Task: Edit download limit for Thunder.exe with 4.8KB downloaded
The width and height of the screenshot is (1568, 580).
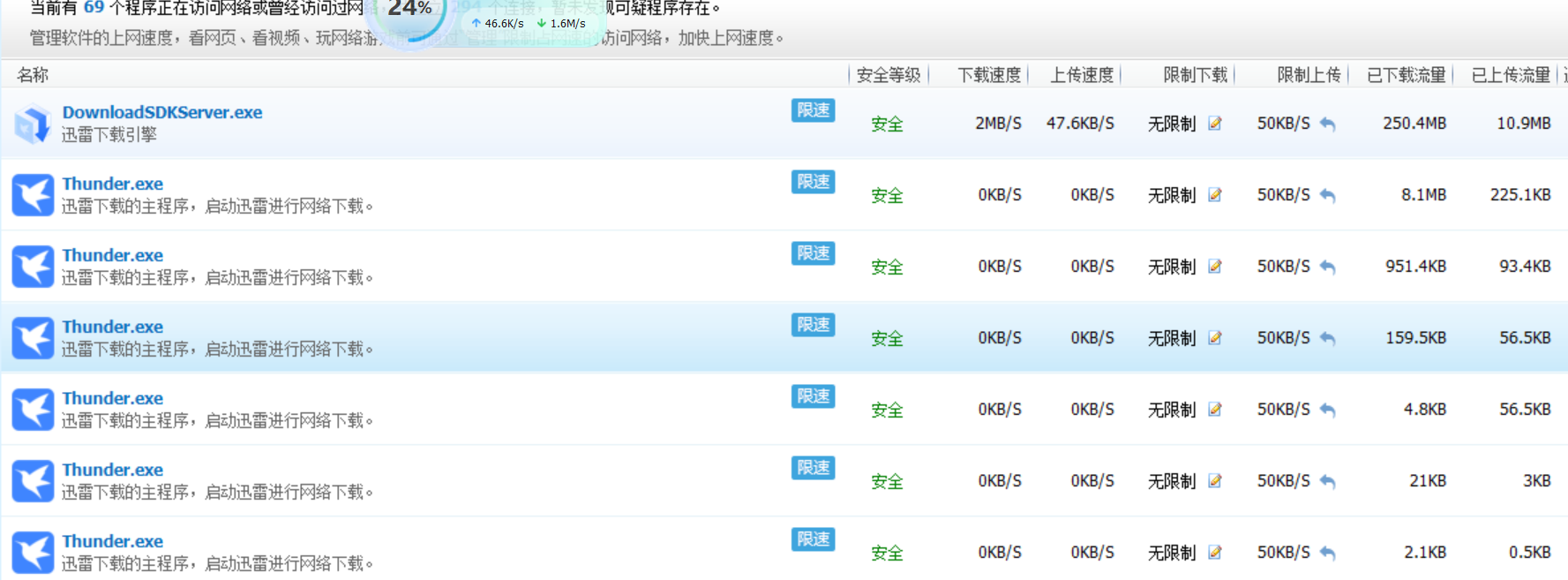Action: [1215, 410]
